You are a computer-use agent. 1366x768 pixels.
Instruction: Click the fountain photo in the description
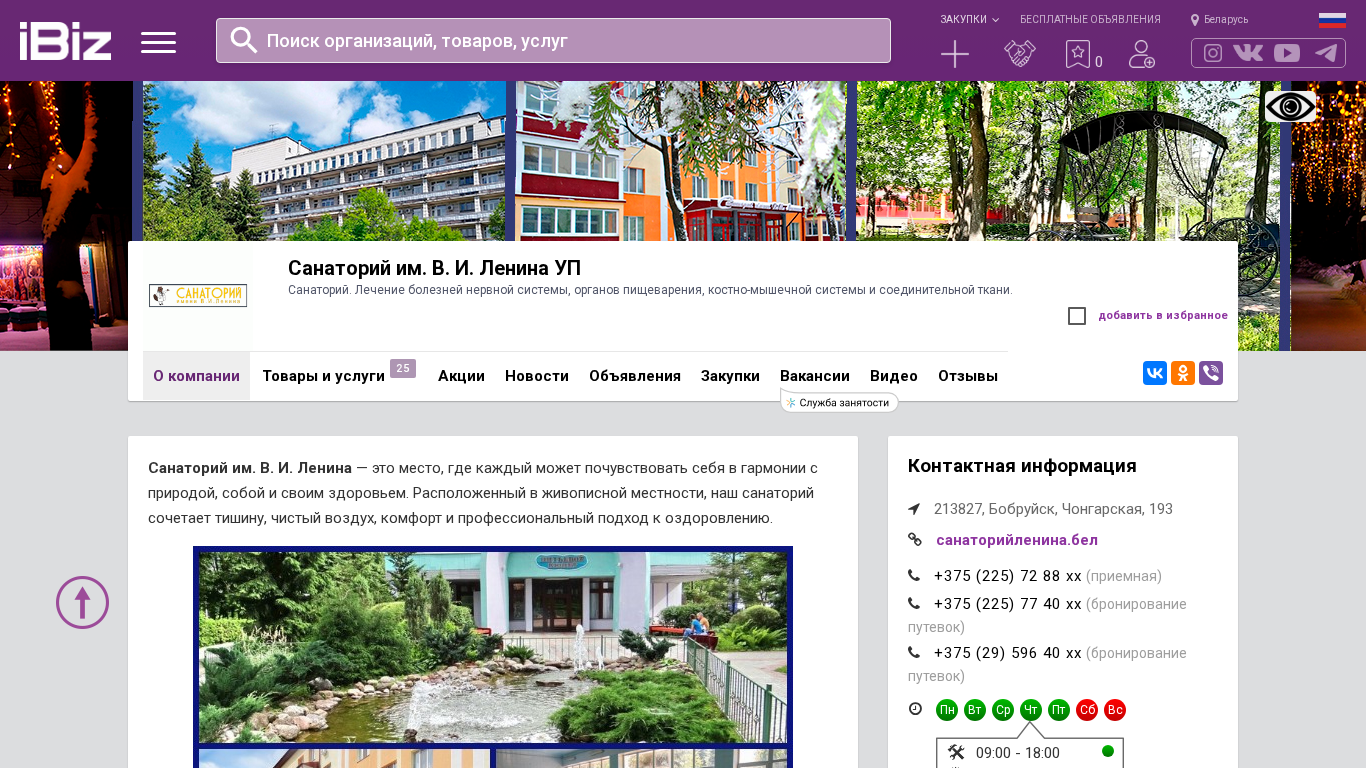tap(493, 647)
